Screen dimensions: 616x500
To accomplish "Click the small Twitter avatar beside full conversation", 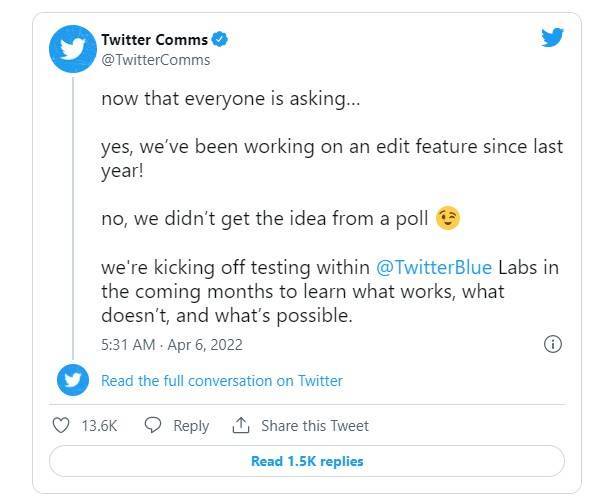I will click(74, 380).
